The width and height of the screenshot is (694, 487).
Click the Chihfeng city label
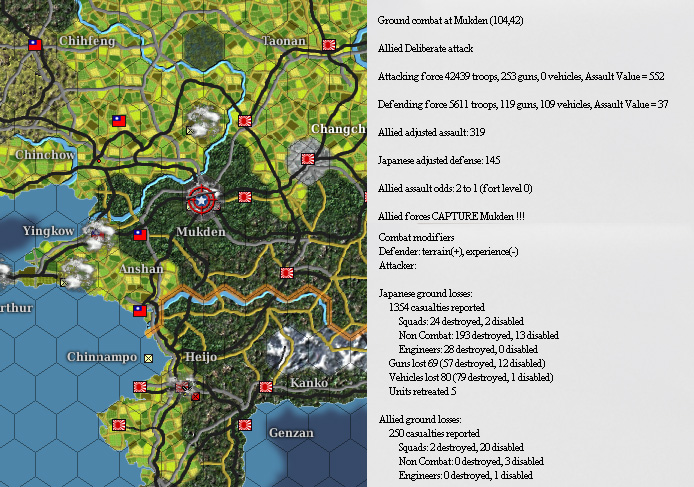click(x=87, y=41)
